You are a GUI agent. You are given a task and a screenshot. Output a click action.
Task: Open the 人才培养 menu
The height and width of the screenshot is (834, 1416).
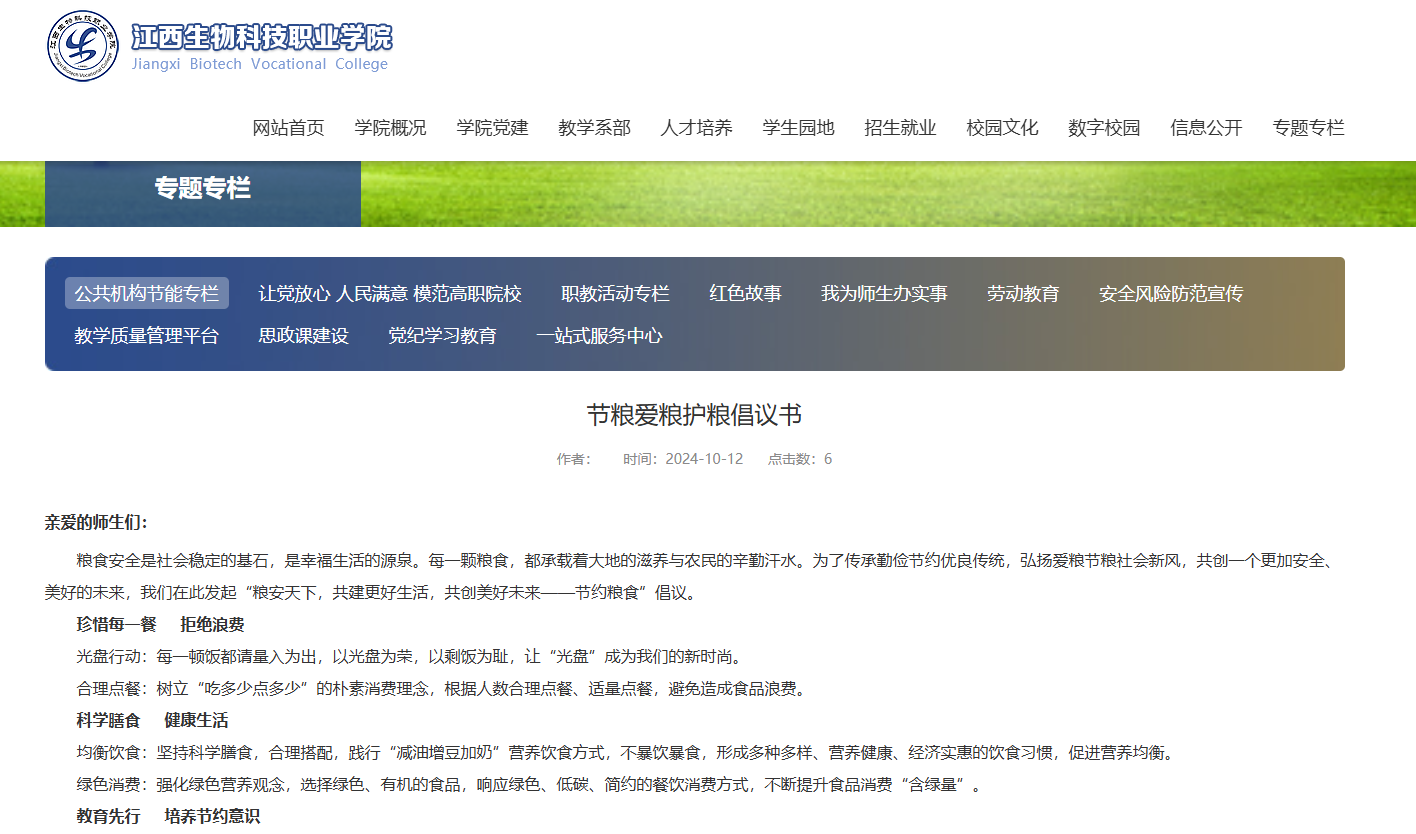click(x=696, y=128)
